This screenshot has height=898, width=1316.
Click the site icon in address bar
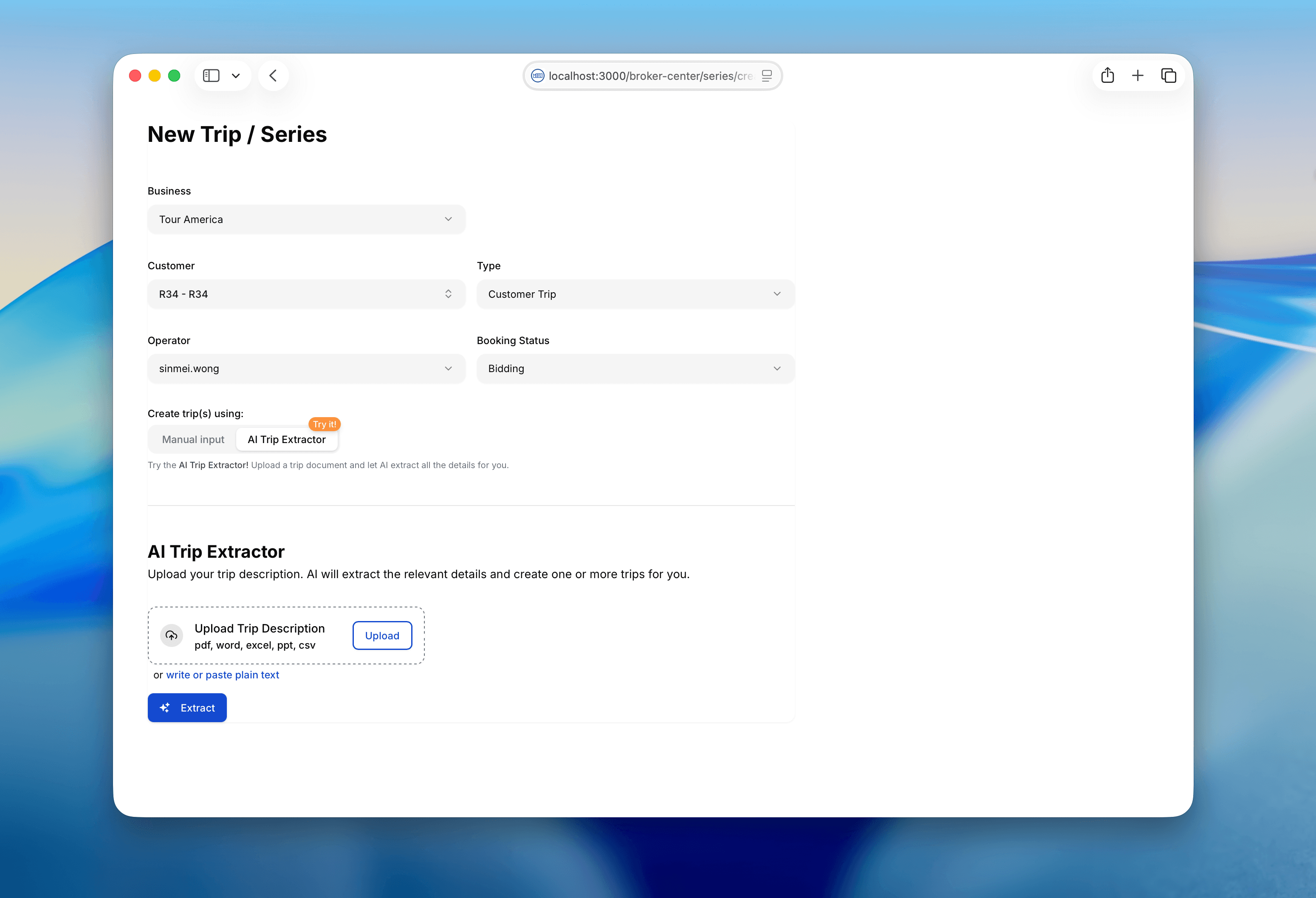click(537, 76)
